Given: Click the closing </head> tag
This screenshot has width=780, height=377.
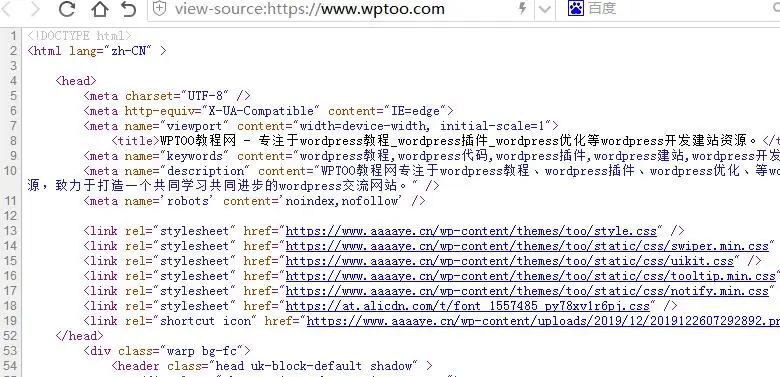Looking at the screenshot, I should [x=79, y=336].
